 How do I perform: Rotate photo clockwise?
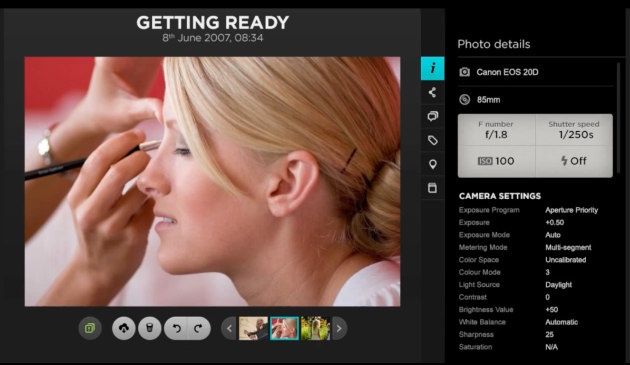point(198,328)
